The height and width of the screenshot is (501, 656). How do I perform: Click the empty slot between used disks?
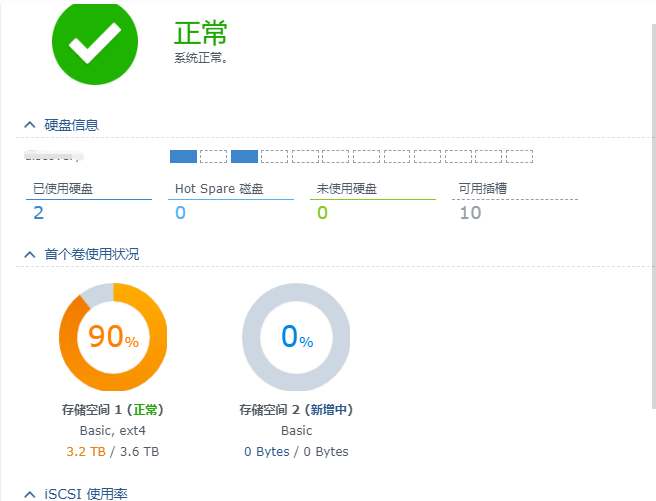213,156
